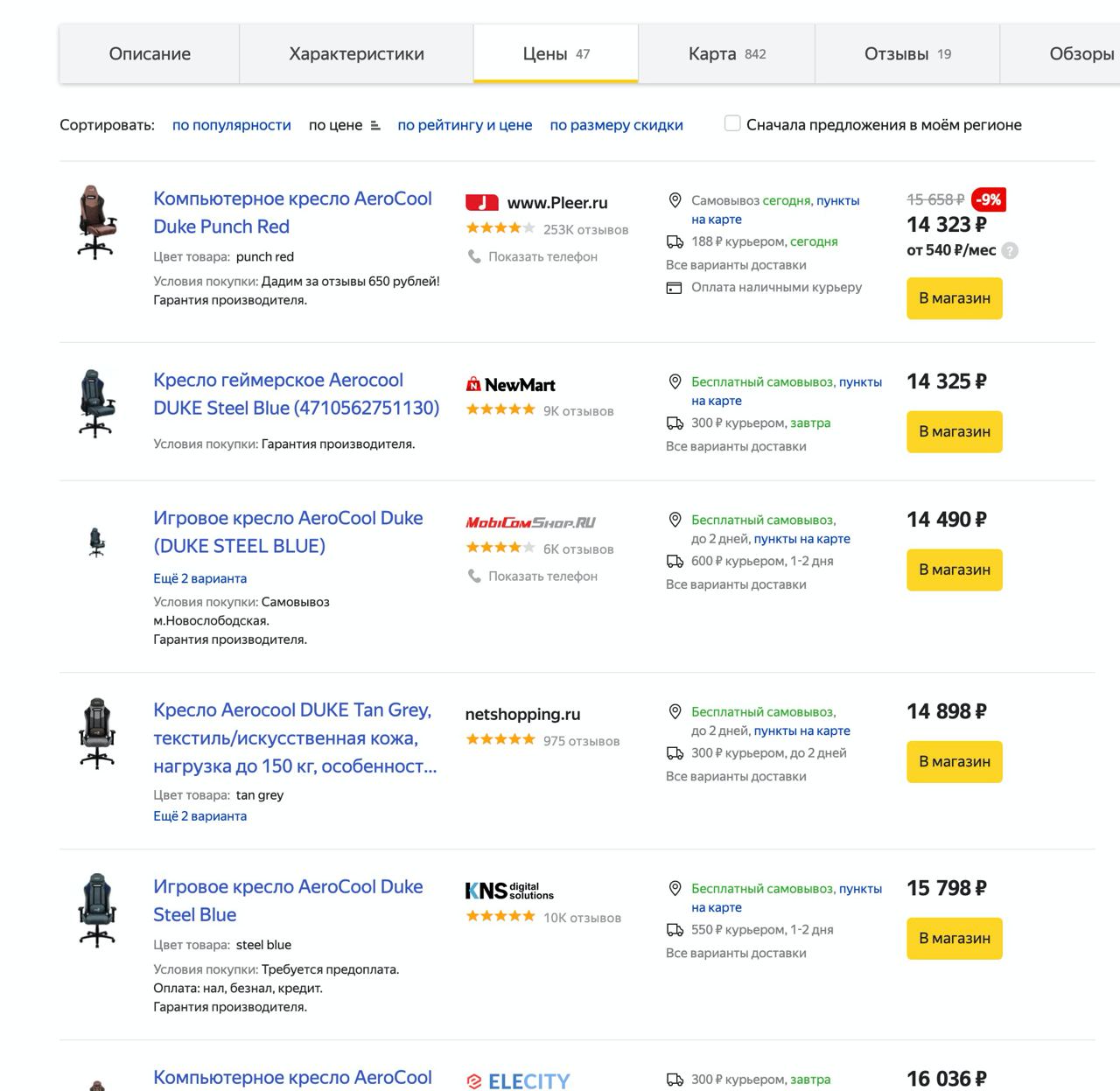The image size is (1120, 1091).
Task: Click the NewMart shop logo
Action: [x=510, y=385]
